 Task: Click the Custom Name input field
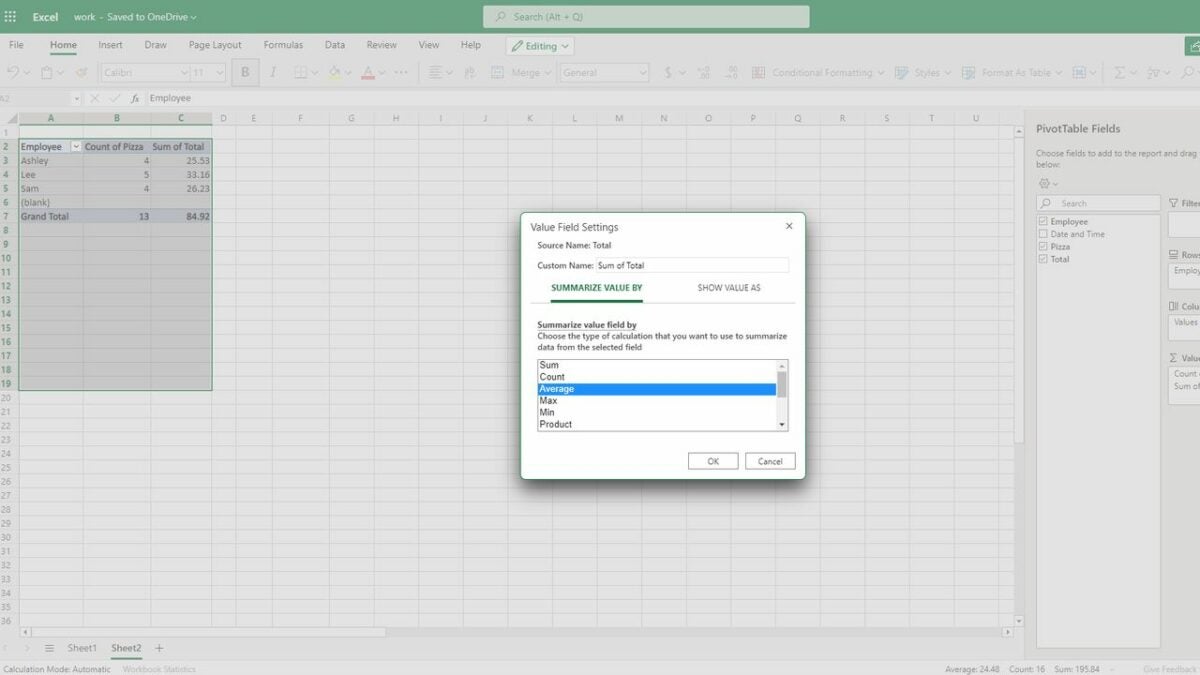tap(691, 266)
